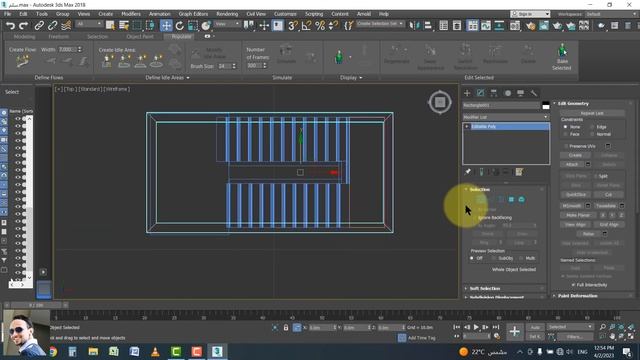Open the Sign In dropdown
Screen dimensions: 640x360
coord(530,14)
